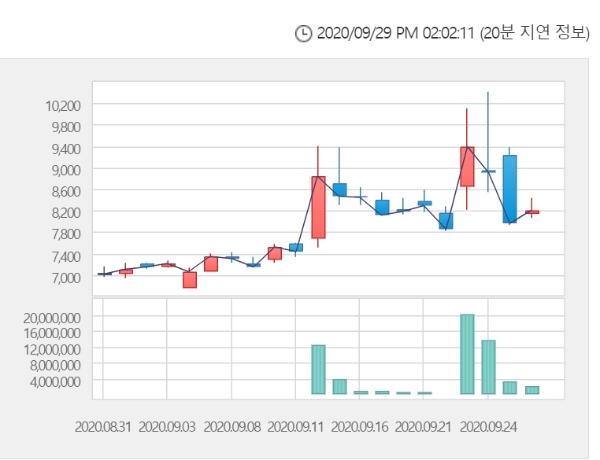Click the price axis label 7,400

pyautogui.click(x=66, y=256)
